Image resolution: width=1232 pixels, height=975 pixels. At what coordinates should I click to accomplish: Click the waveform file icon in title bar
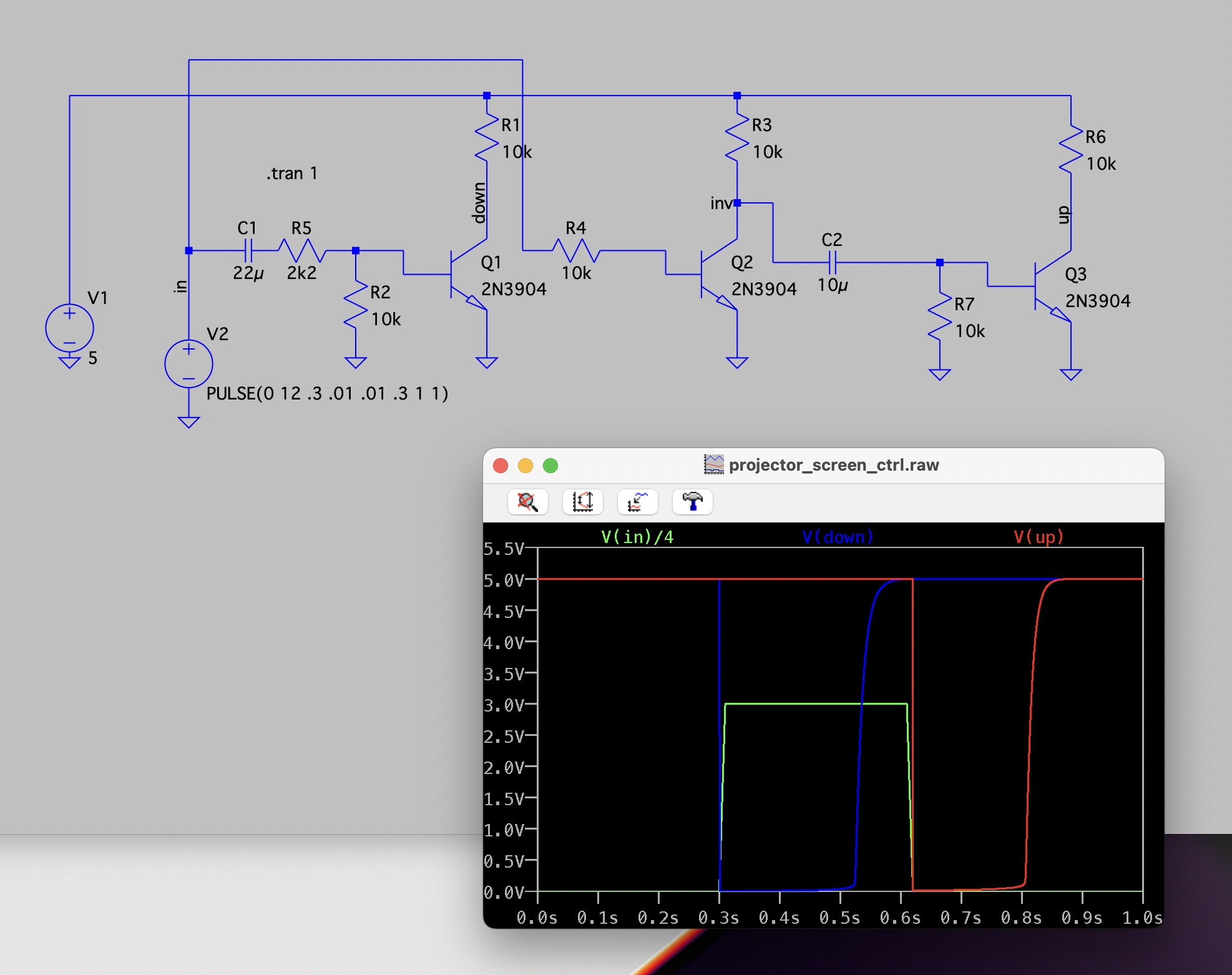pos(713,464)
